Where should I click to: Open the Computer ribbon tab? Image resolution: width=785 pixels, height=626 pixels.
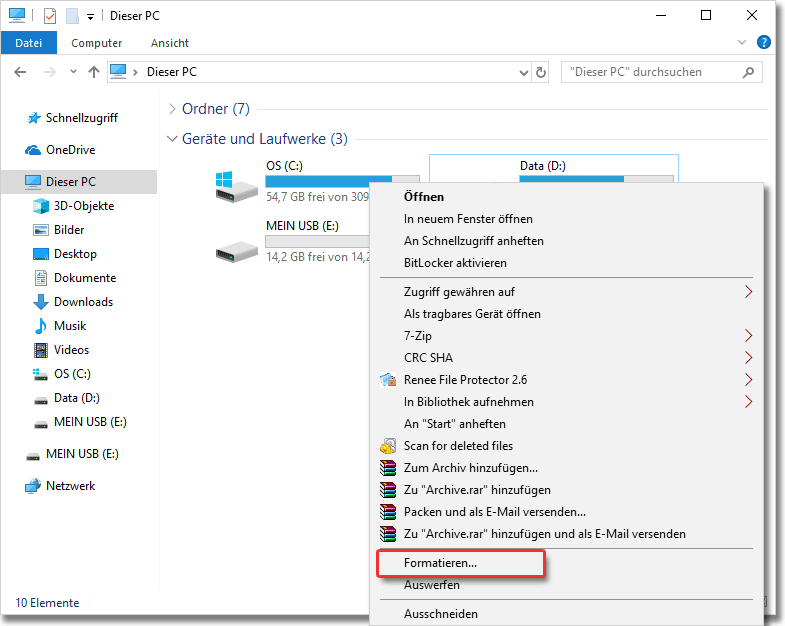(96, 43)
